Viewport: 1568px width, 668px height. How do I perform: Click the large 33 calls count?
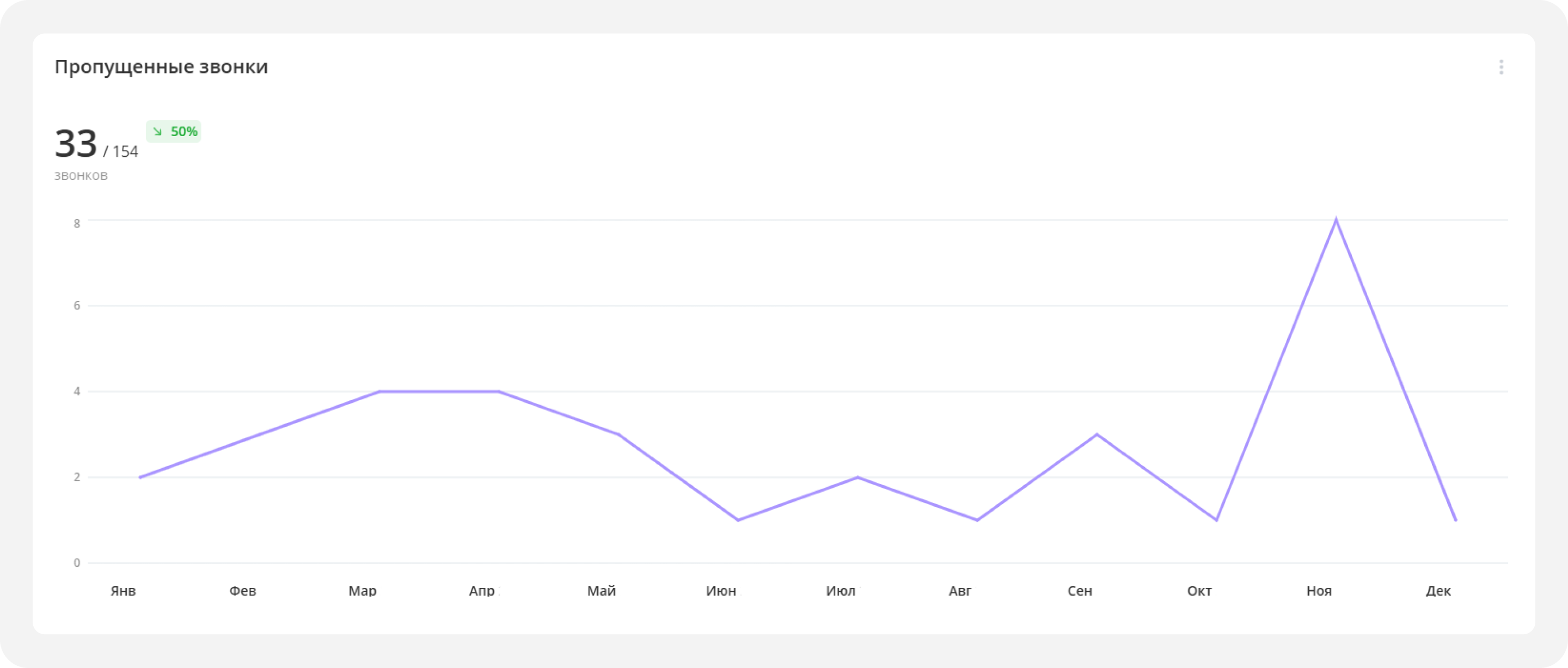point(76,144)
